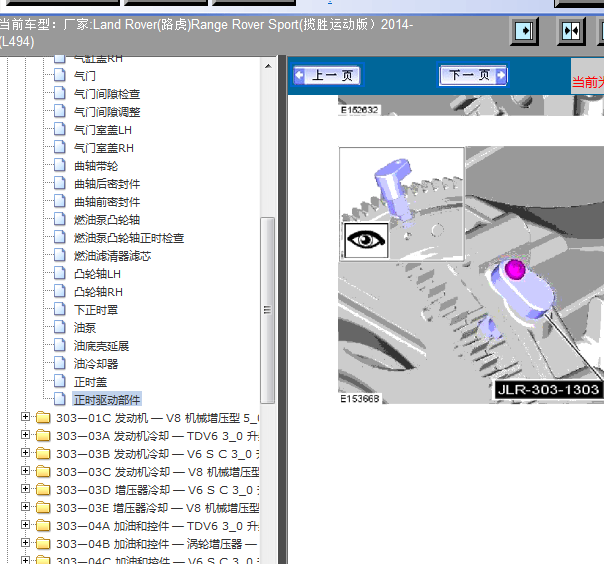Open the 气门室盖LH document
Viewport: 604px width, 564px height.
(x=103, y=130)
